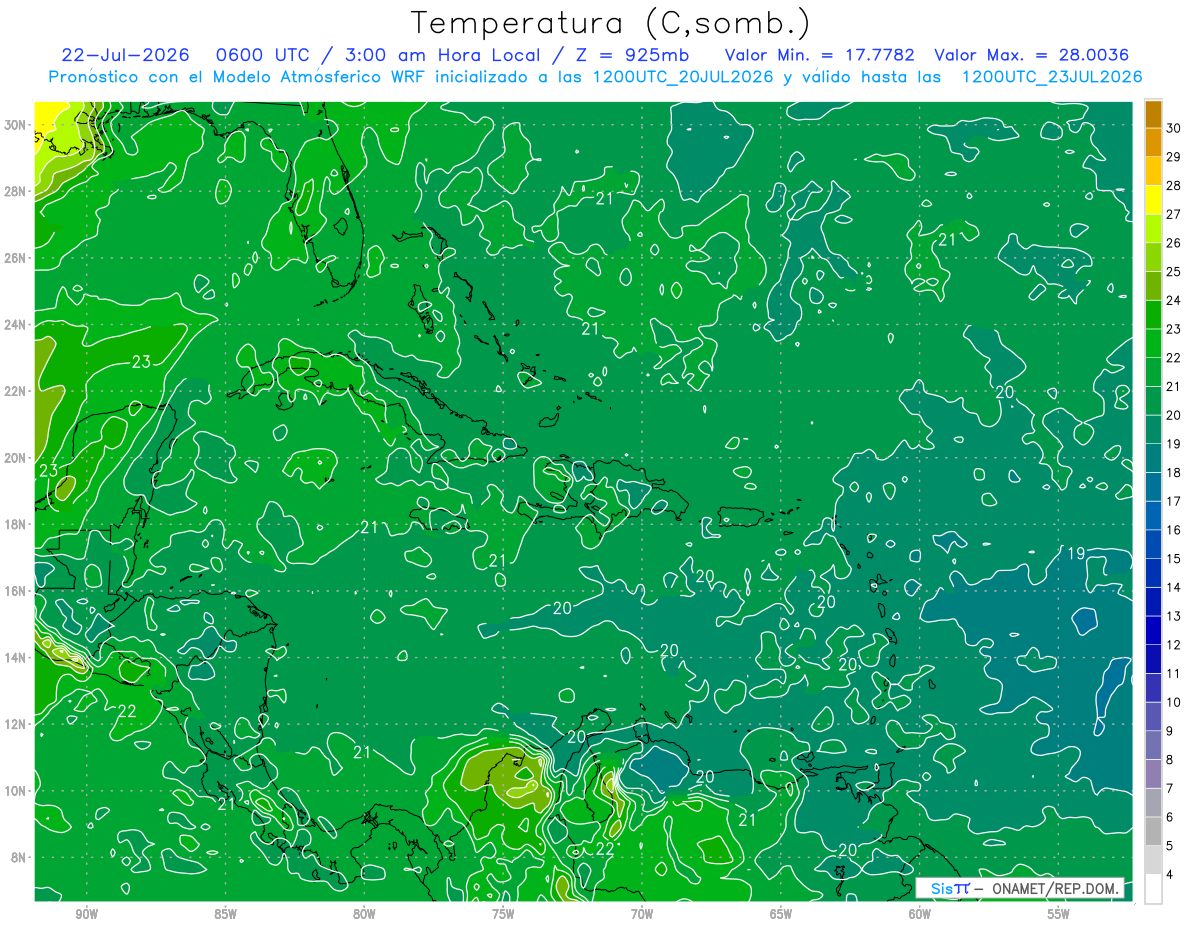Click the 70W longitude axis label
1200x927 pixels.
[x=642, y=914]
